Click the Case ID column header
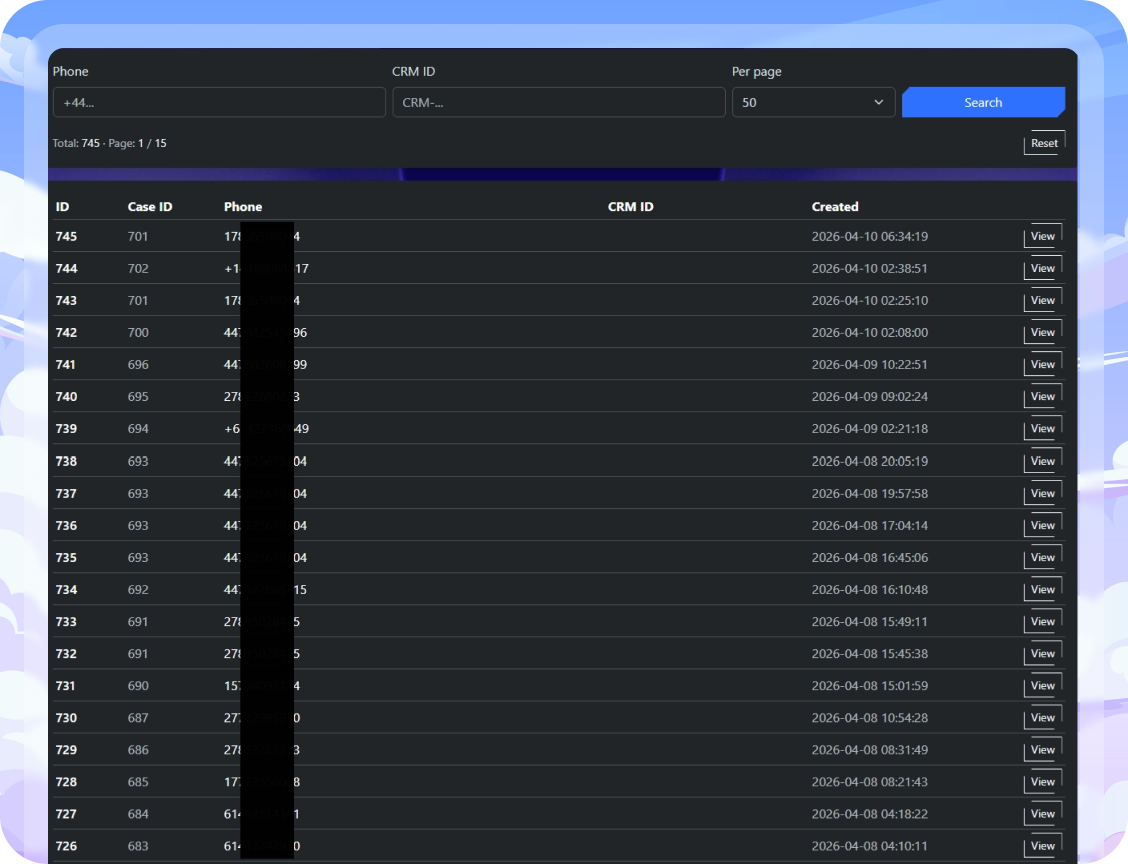The width and height of the screenshot is (1128, 864). (150, 206)
